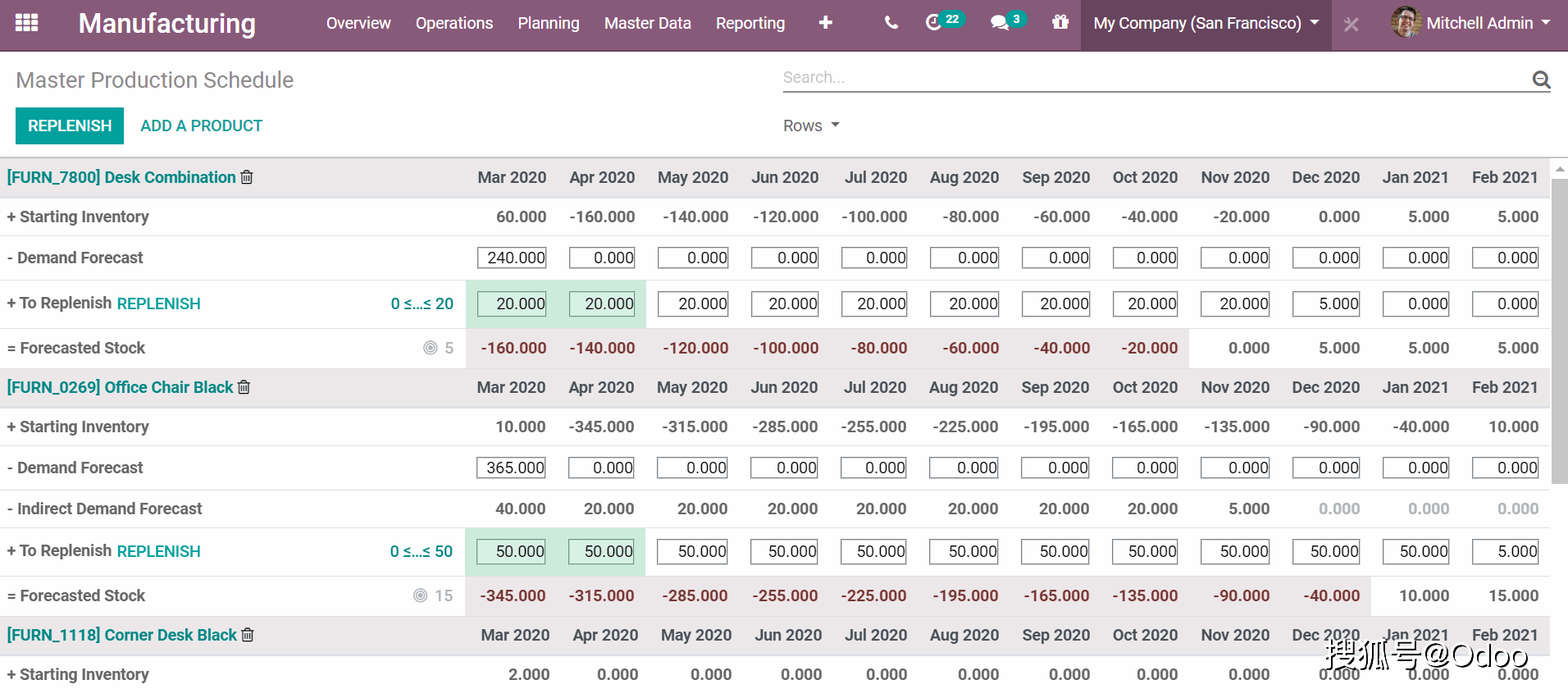Viewport: 1568px width, 689px height.
Task: Open company selector My Company (San Francisco)
Action: coord(1206,24)
